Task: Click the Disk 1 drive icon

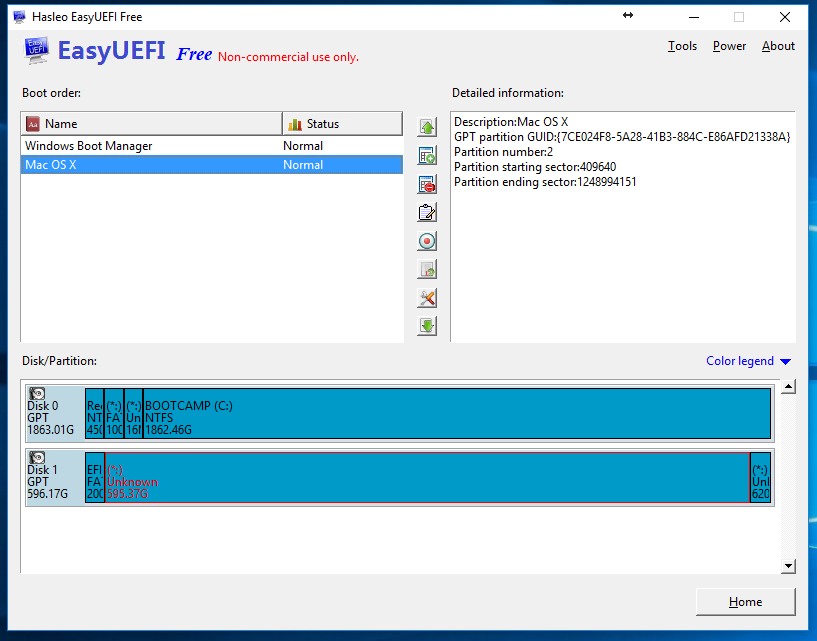Action: (x=37, y=458)
